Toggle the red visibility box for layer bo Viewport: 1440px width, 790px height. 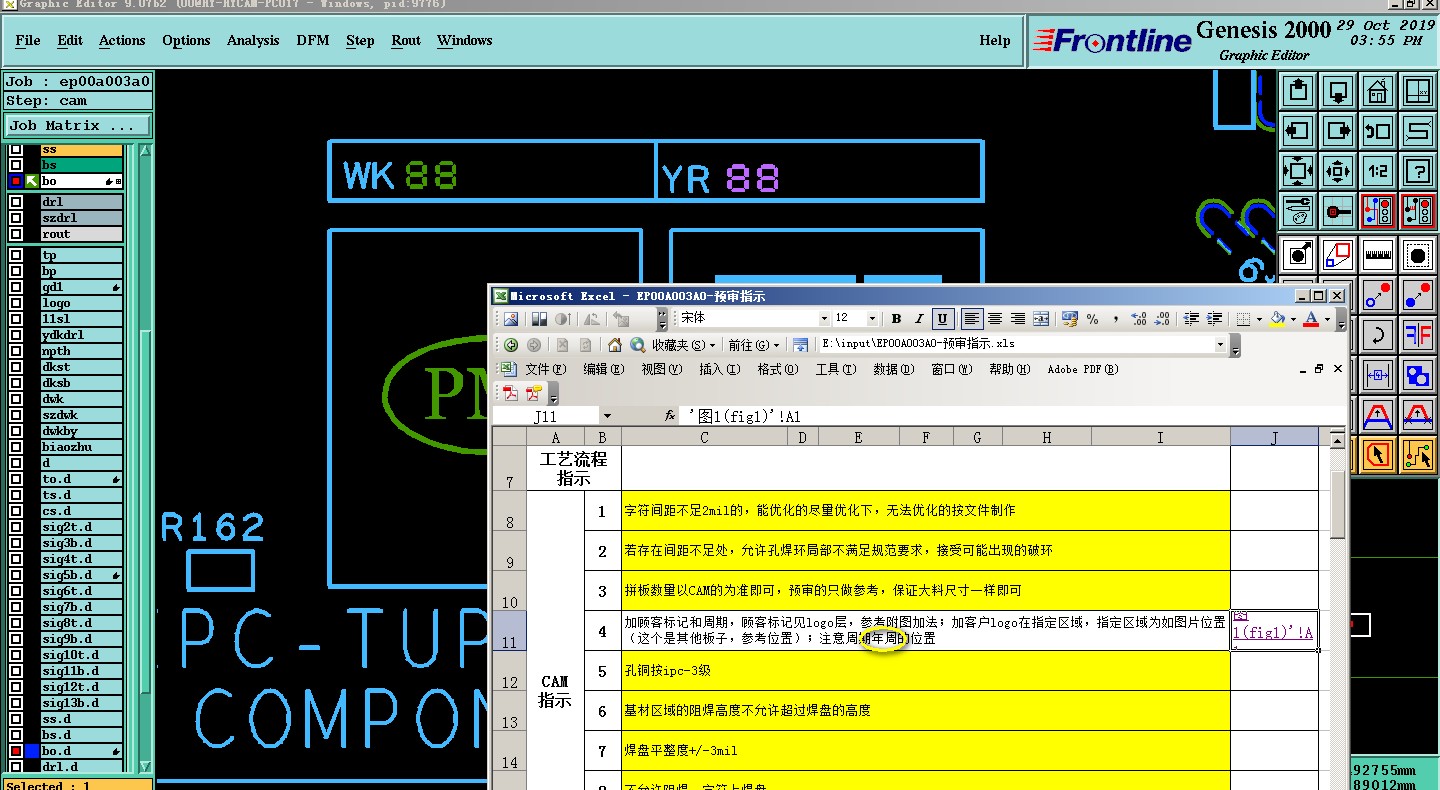16,181
